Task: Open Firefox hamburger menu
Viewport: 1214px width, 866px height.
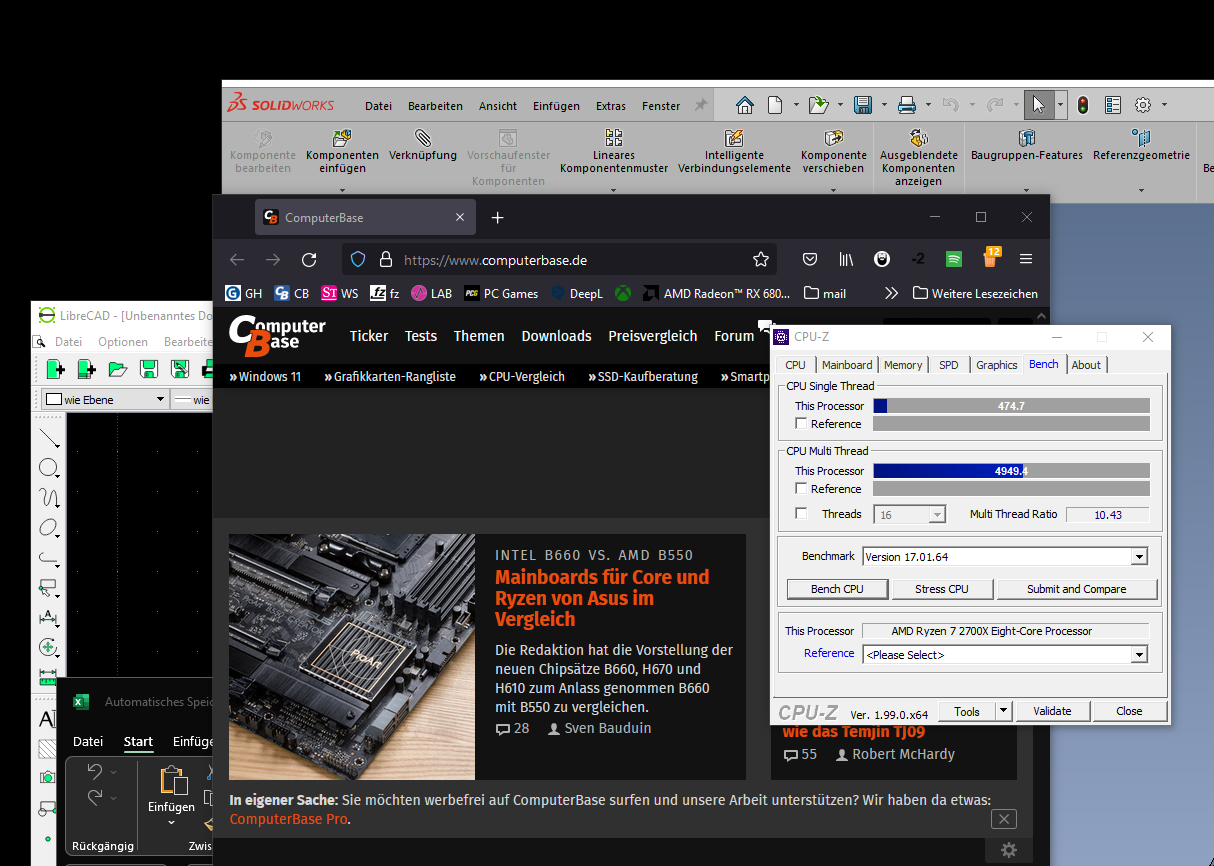Action: tap(1025, 260)
